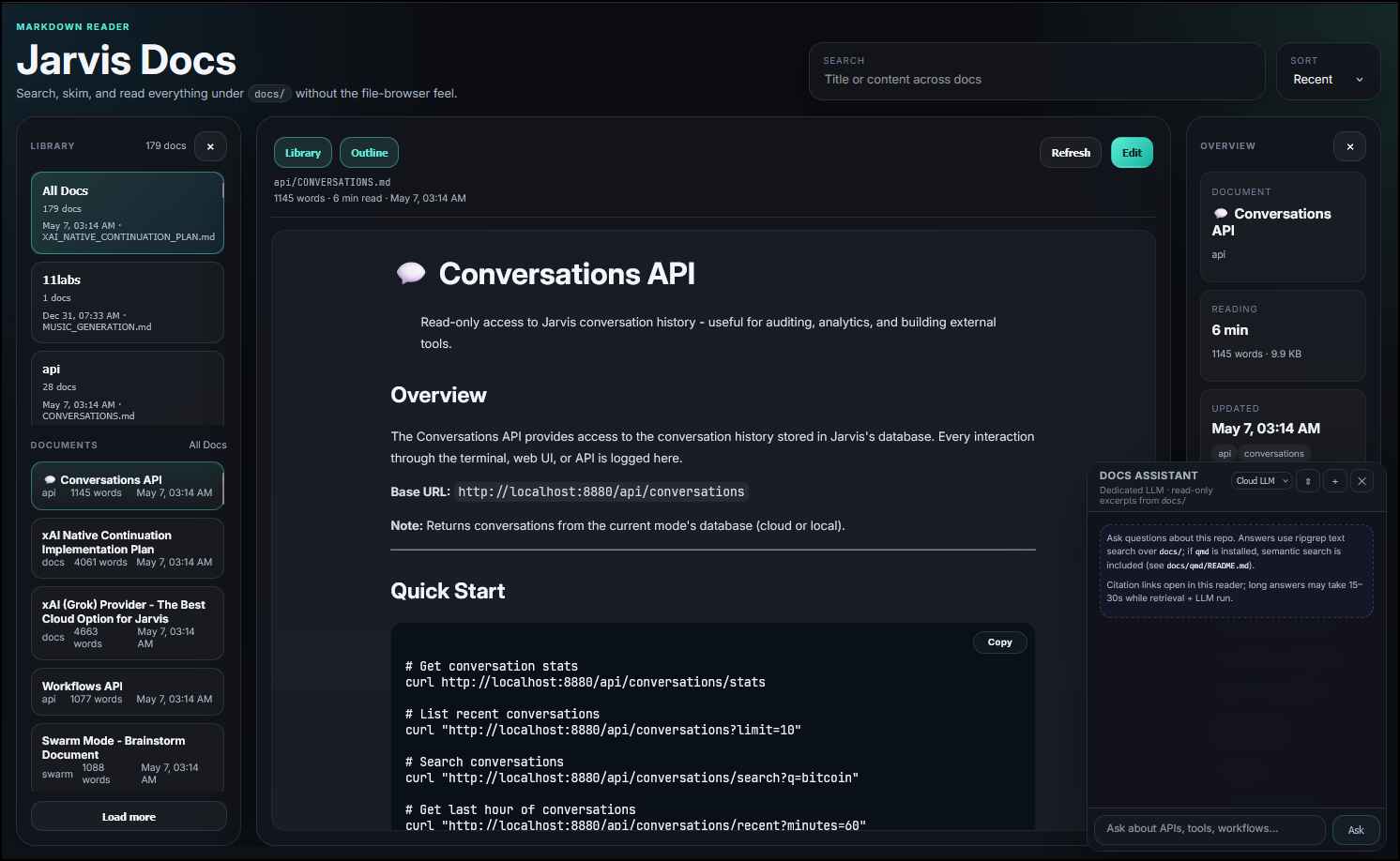Click docs/qmd/README.md reference in assistant message
The height and width of the screenshot is (861, 1400).
[x=1209, y=566]
